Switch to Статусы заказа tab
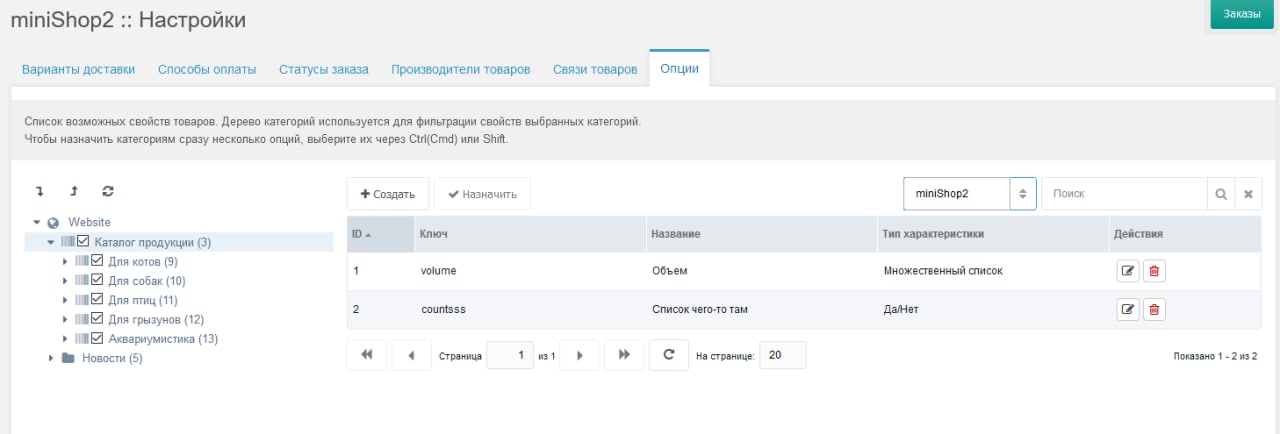This screenshot has height=434, width=1280. [x=324, y=70]
